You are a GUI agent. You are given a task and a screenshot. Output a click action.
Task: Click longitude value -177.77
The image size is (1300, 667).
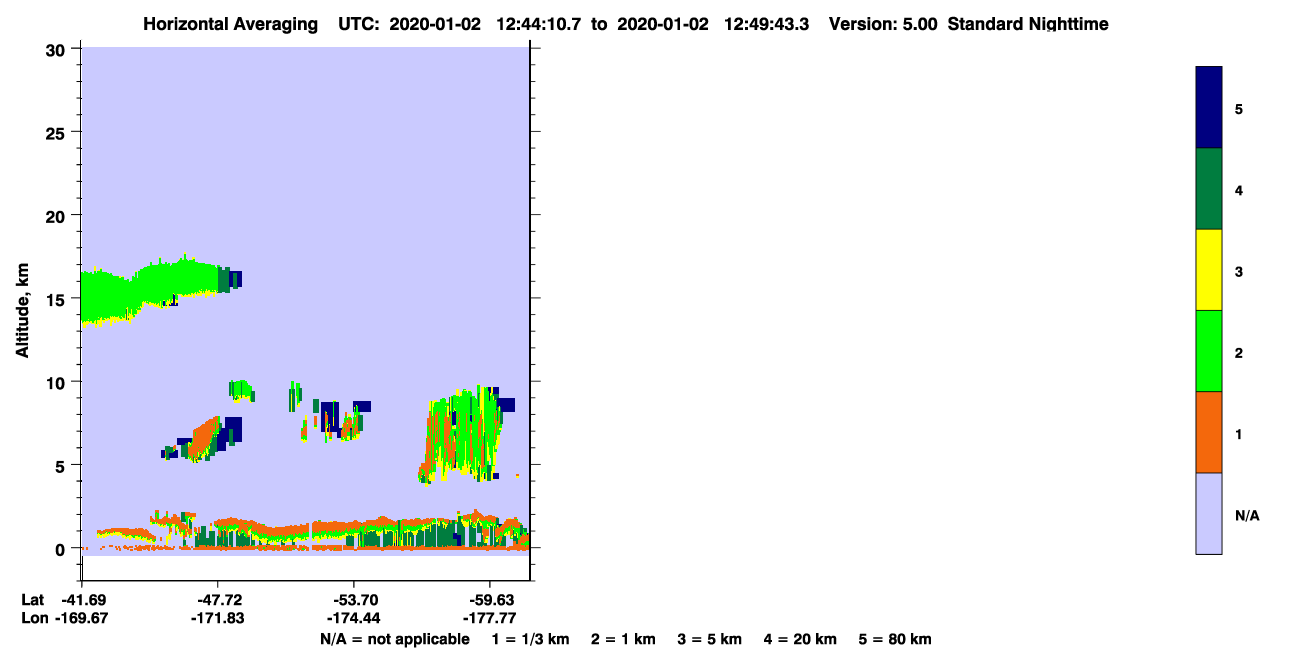pos(489,618)
